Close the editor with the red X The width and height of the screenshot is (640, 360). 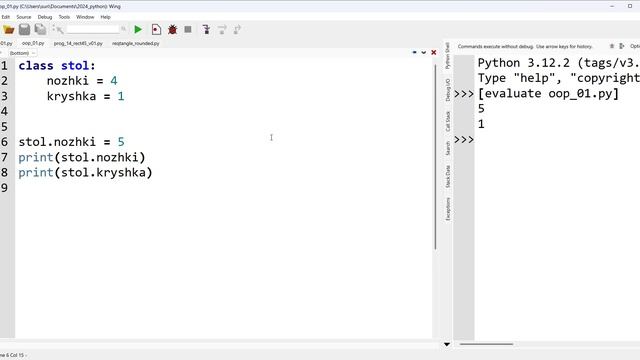click(433, 53)
